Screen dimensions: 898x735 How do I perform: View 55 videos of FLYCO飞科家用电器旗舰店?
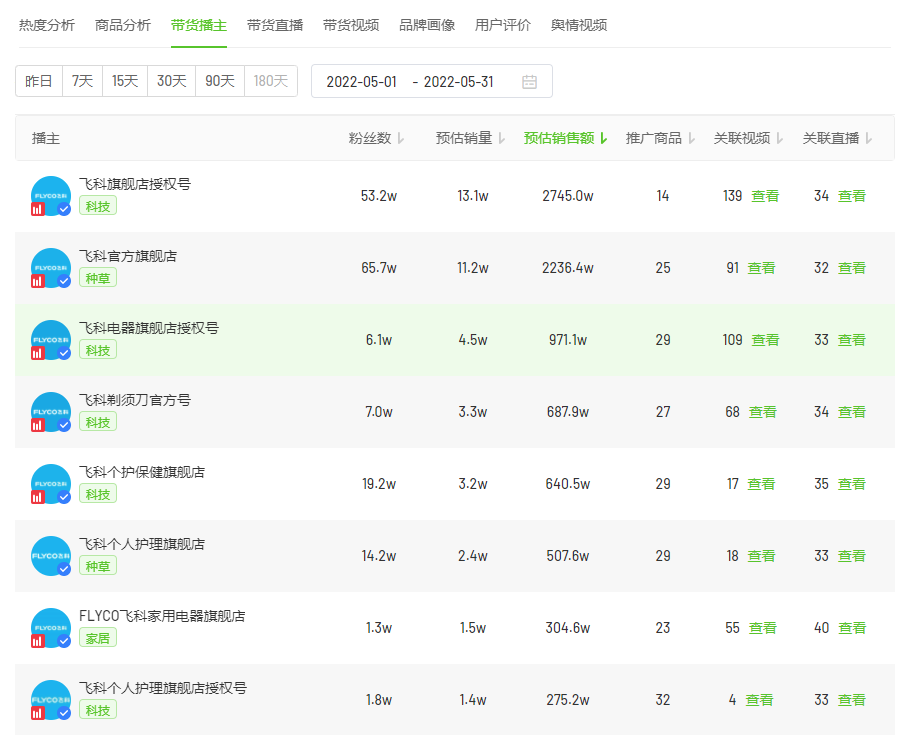click(x=762, y=628)
